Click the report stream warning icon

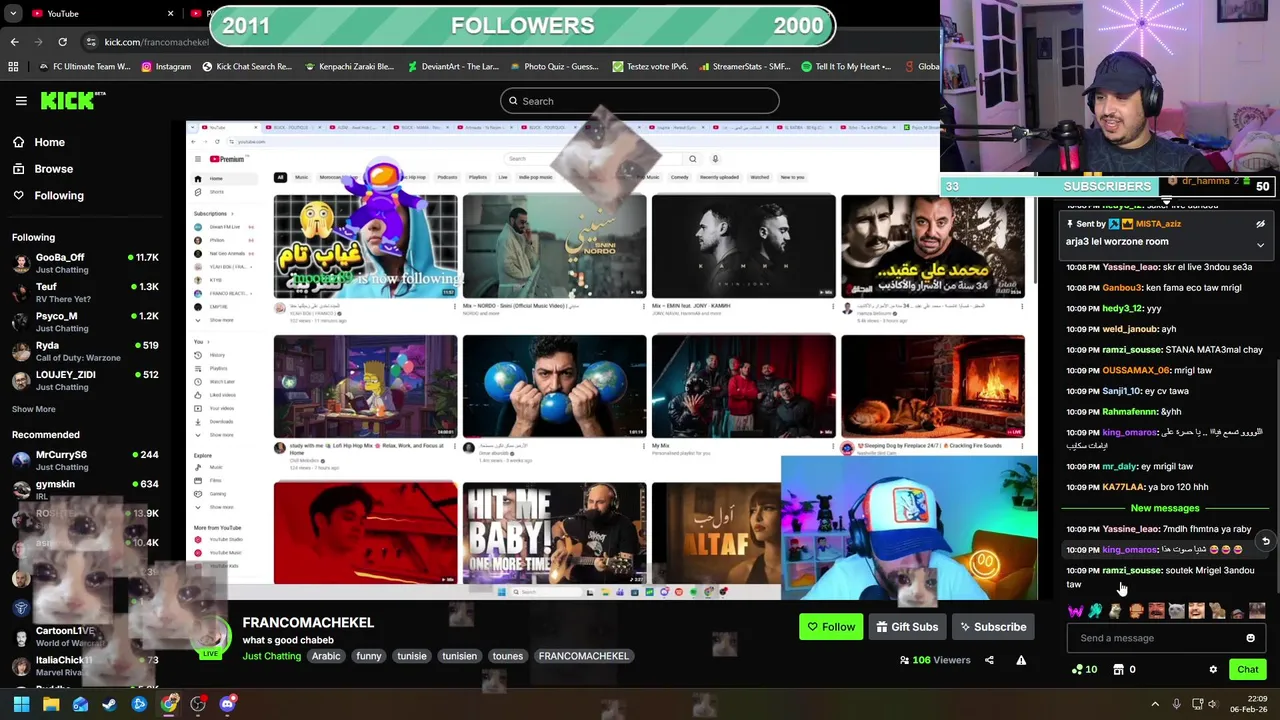1021,660
